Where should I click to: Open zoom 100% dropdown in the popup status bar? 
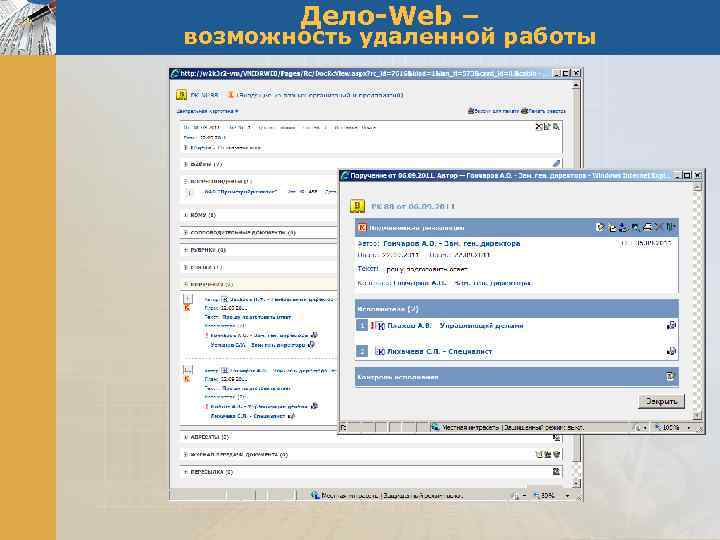point(688,428)
